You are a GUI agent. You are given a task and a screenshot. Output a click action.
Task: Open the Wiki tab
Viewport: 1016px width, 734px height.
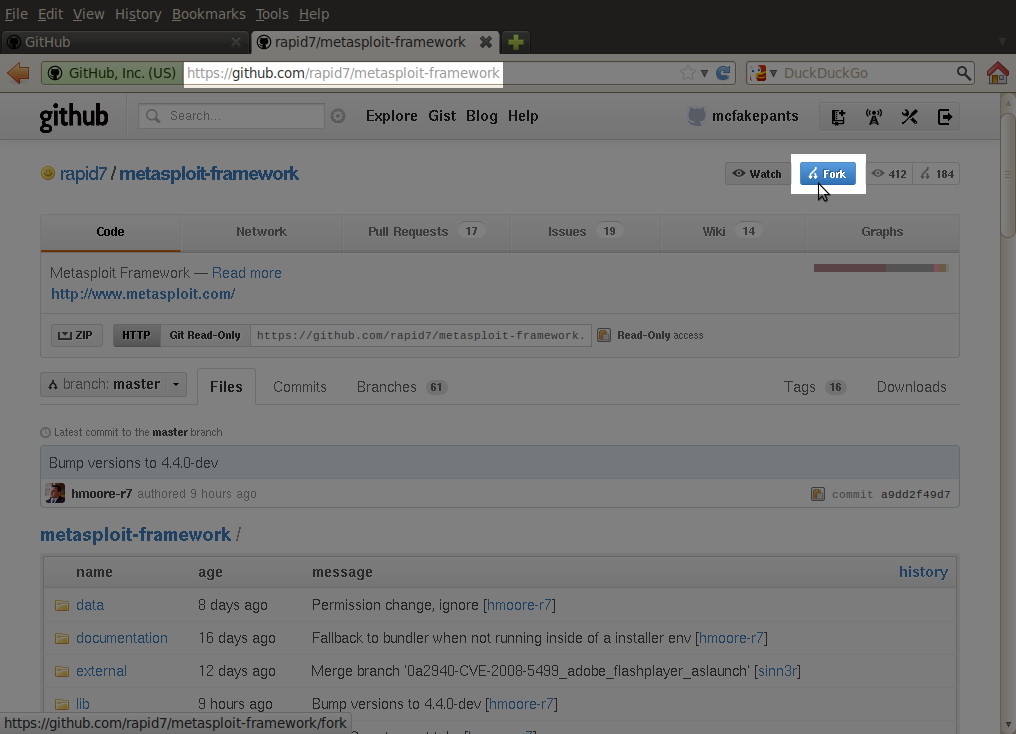732,232
